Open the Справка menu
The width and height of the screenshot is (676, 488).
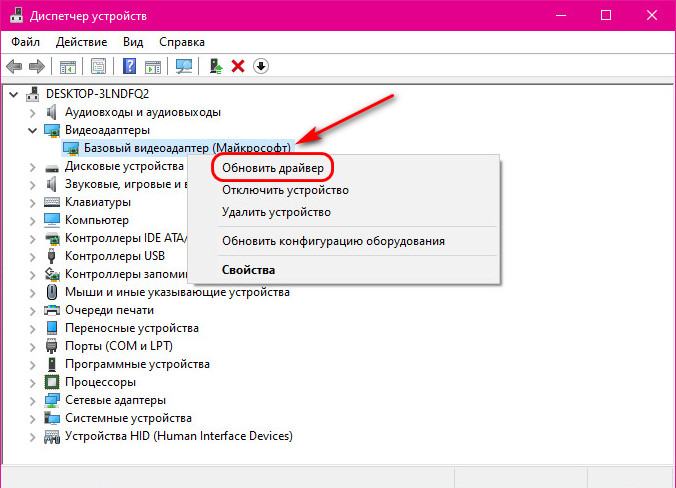tap(182, 42)
